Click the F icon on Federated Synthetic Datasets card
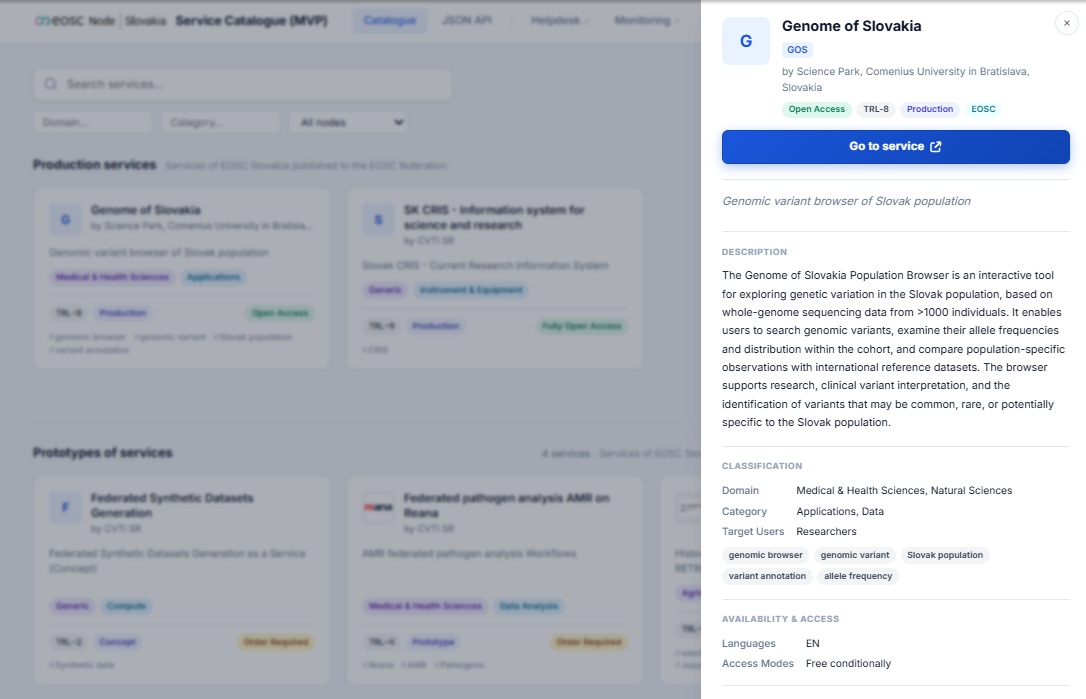This screenshot has width=1086, height=699. tap(66, 507)
